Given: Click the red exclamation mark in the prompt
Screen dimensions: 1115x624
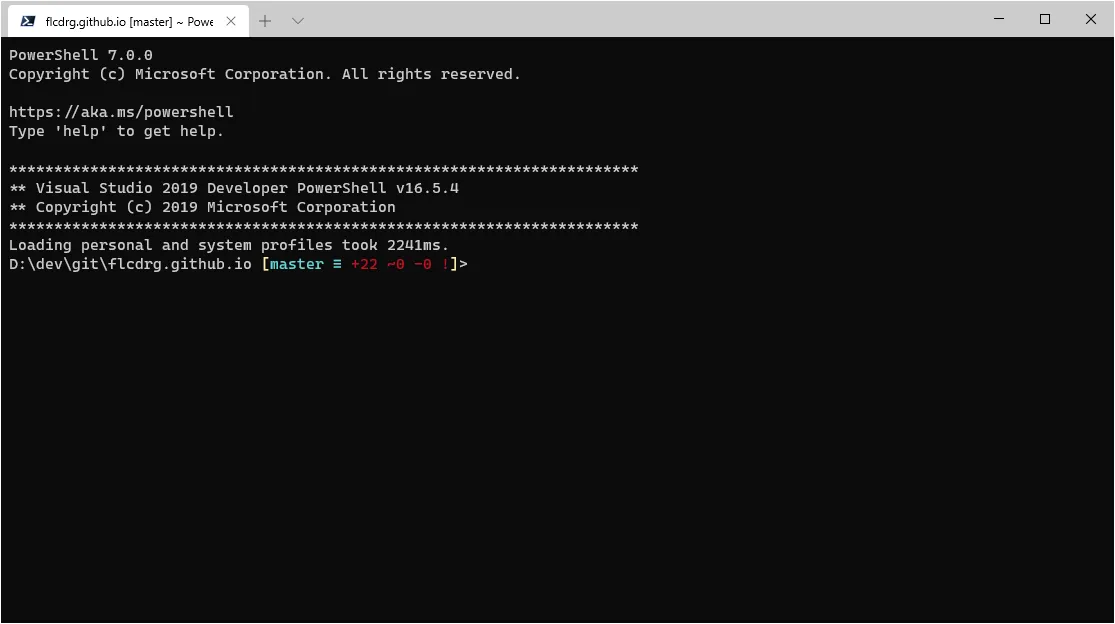Looking at the screenshot, I should (x=446, y=263).
